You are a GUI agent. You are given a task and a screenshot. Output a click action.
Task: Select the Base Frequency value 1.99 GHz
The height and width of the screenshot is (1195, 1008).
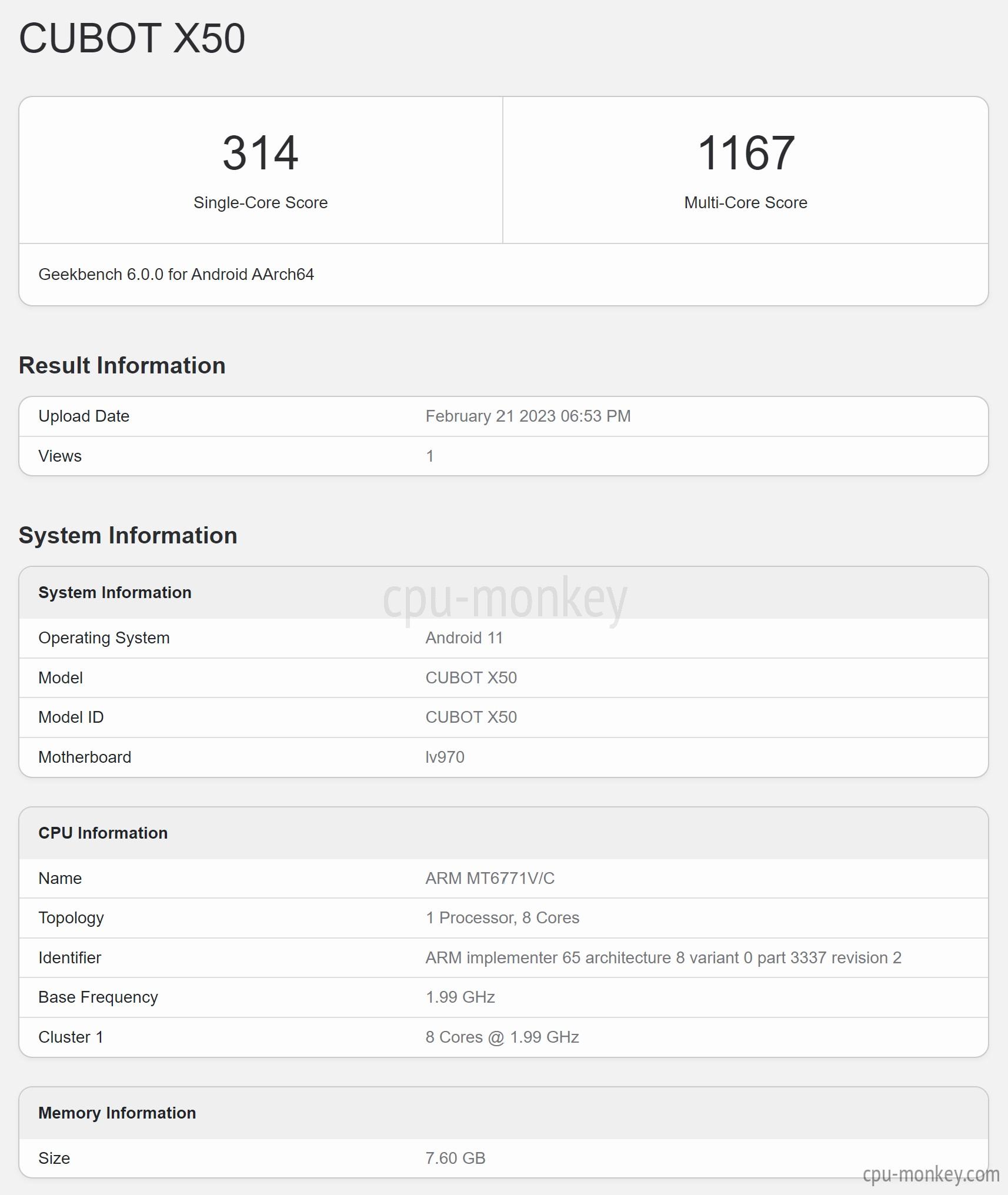click(460, 997)
